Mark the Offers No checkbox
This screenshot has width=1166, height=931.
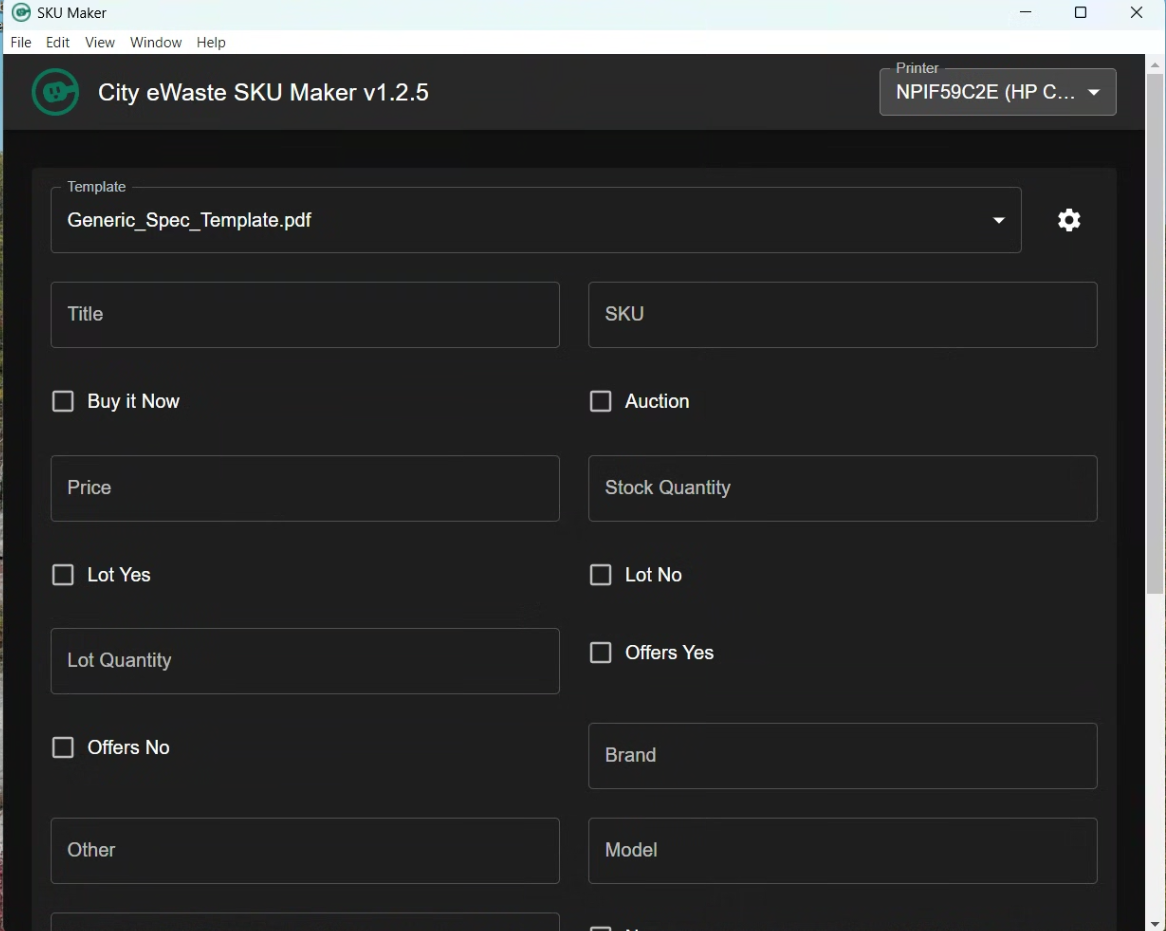tap(63, 748)
